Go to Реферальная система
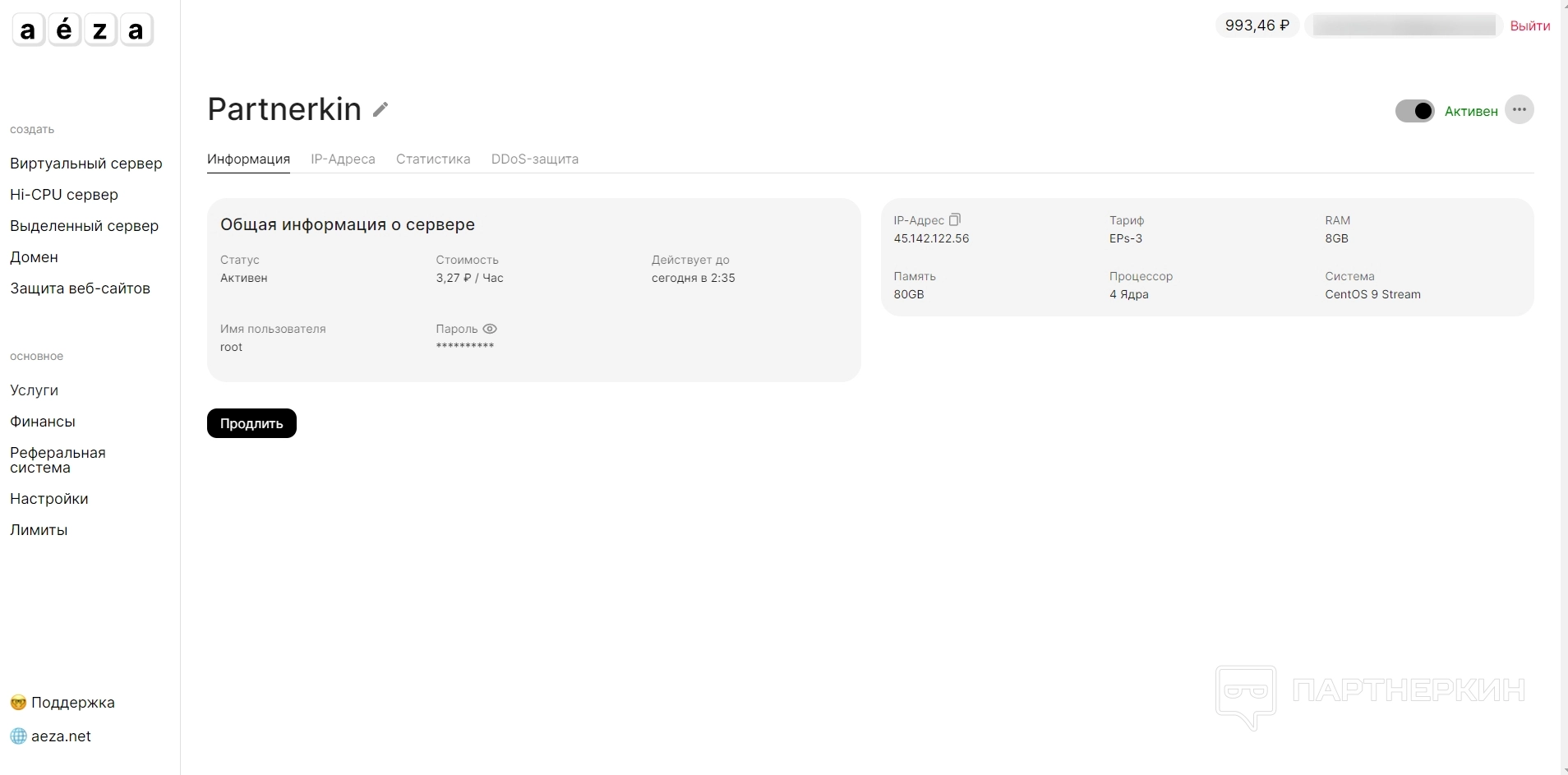This screenshot has height=775, width=1568. point(58,460)
